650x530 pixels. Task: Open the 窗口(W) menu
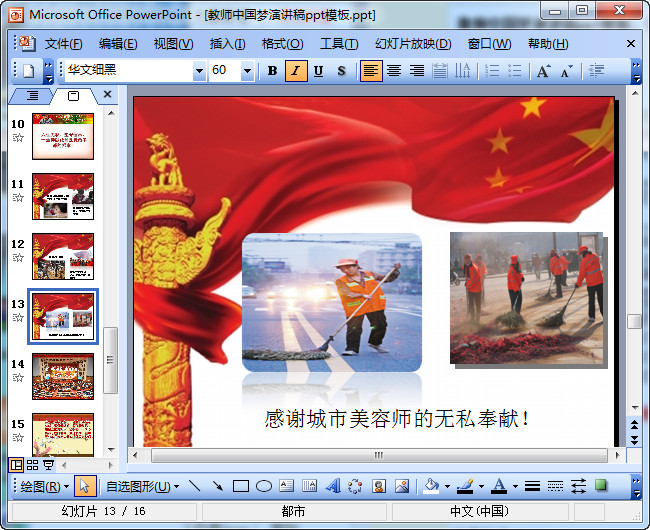click(x=489, y=44)
